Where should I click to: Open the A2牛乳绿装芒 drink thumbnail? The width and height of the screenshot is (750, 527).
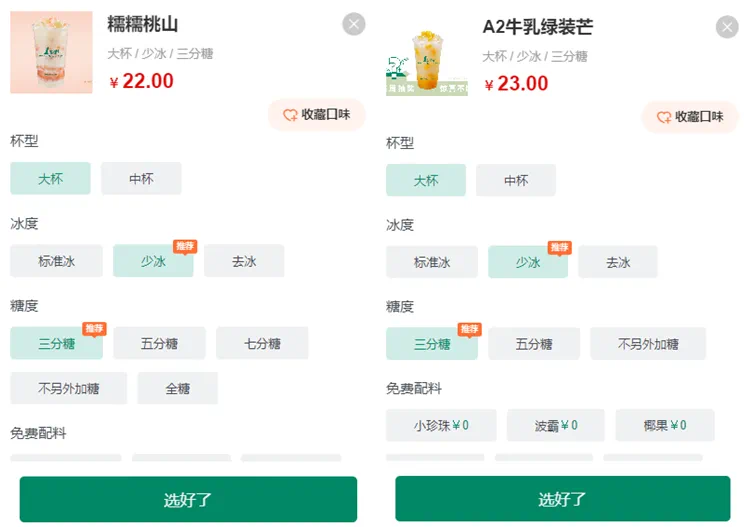tap(427, 55)
